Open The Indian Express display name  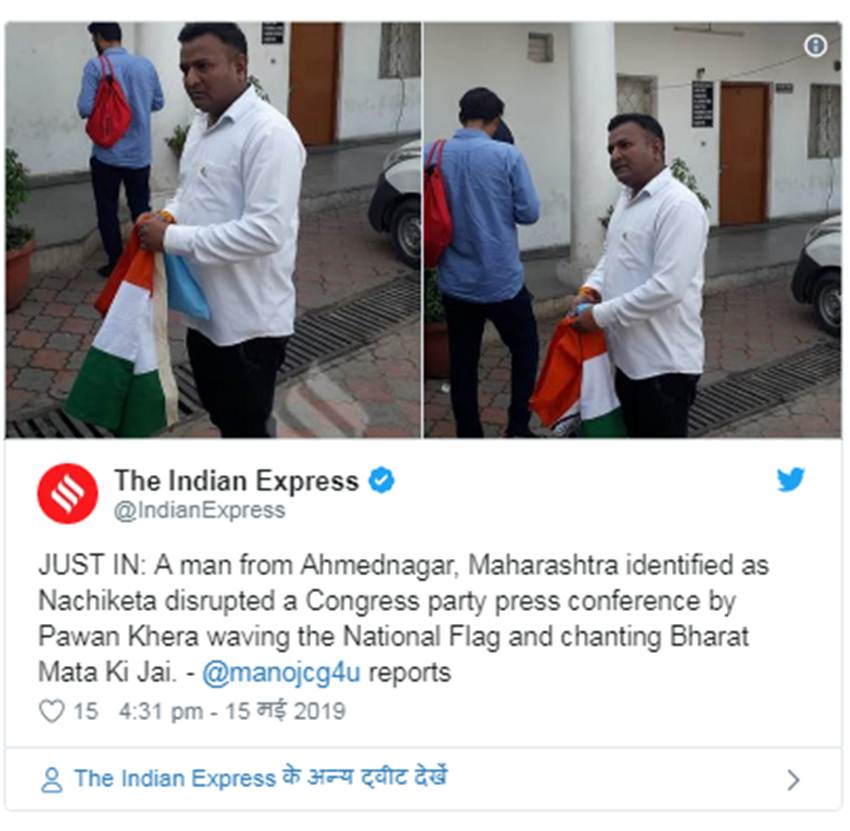point(236,480)
